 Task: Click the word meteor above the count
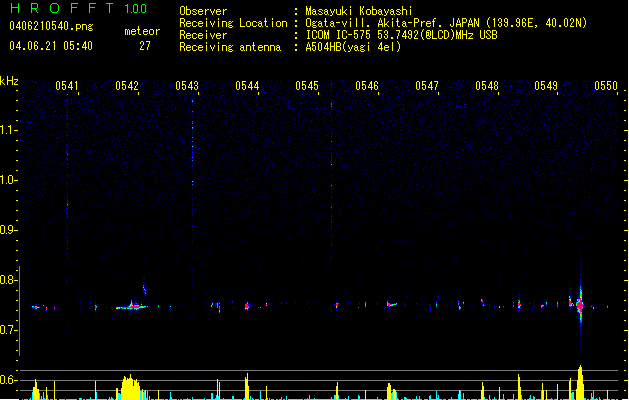click(142, 31)
